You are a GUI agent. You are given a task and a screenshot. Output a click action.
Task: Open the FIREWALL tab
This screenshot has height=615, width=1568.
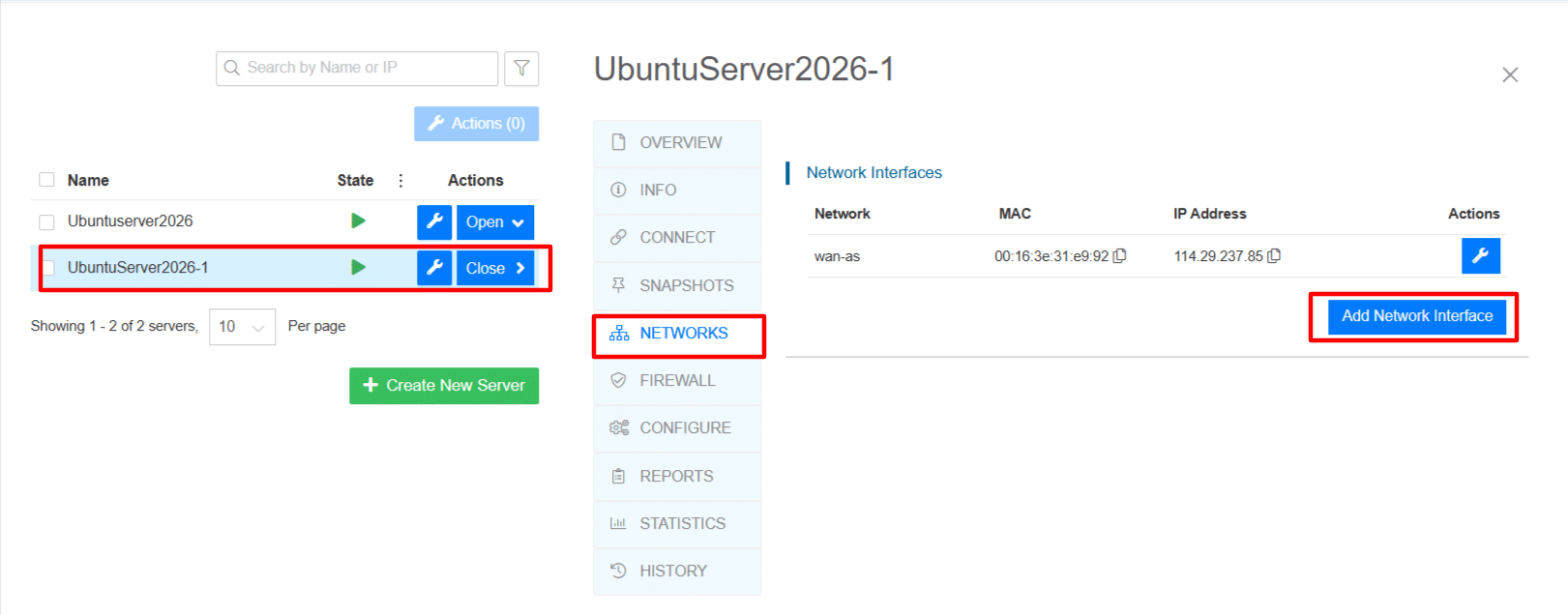677,381
